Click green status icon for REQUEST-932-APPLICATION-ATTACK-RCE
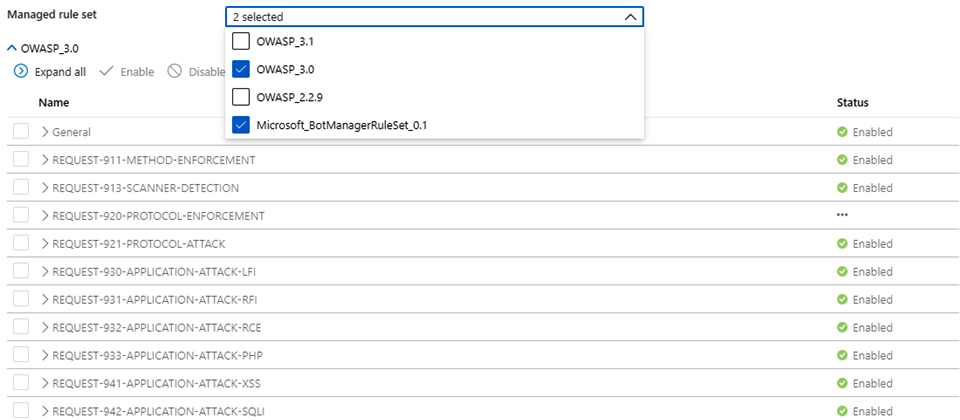 842,327
